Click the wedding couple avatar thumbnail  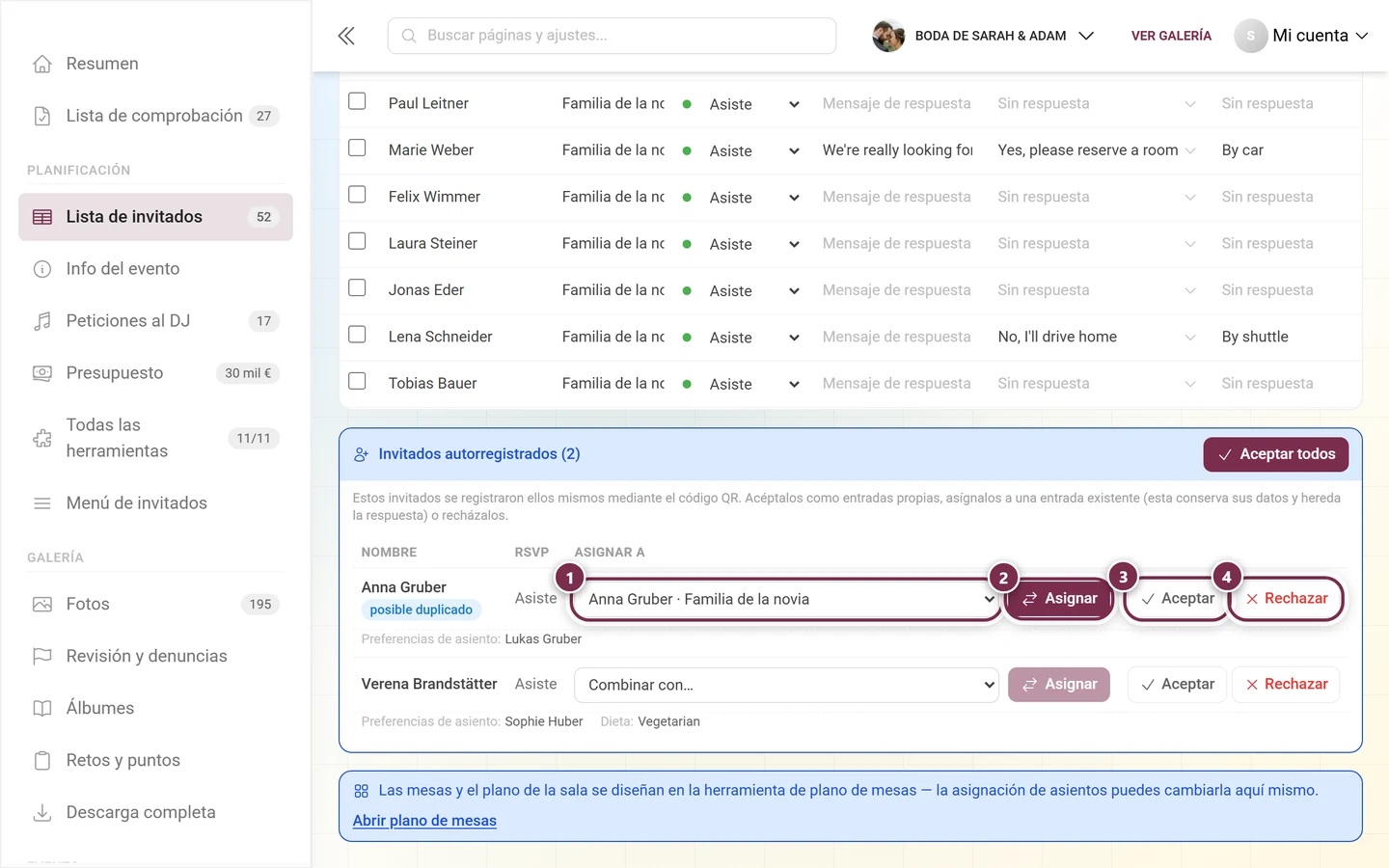[888, 36]
